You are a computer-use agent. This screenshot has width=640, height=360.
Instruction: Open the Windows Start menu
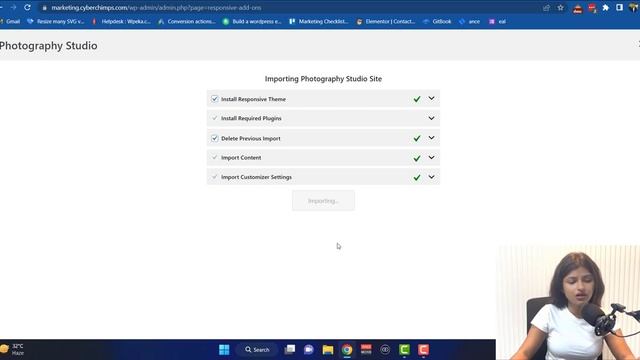tap(224, 349)
